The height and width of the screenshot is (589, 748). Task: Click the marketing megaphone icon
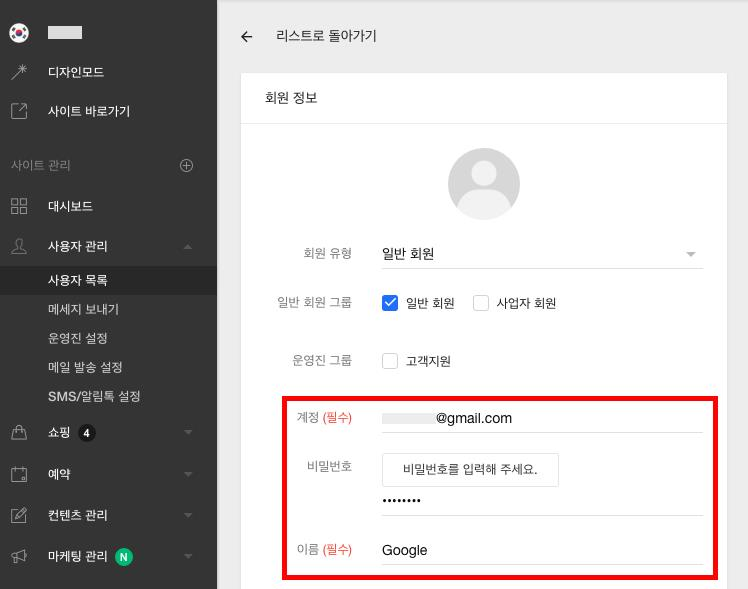coord(19,556)
